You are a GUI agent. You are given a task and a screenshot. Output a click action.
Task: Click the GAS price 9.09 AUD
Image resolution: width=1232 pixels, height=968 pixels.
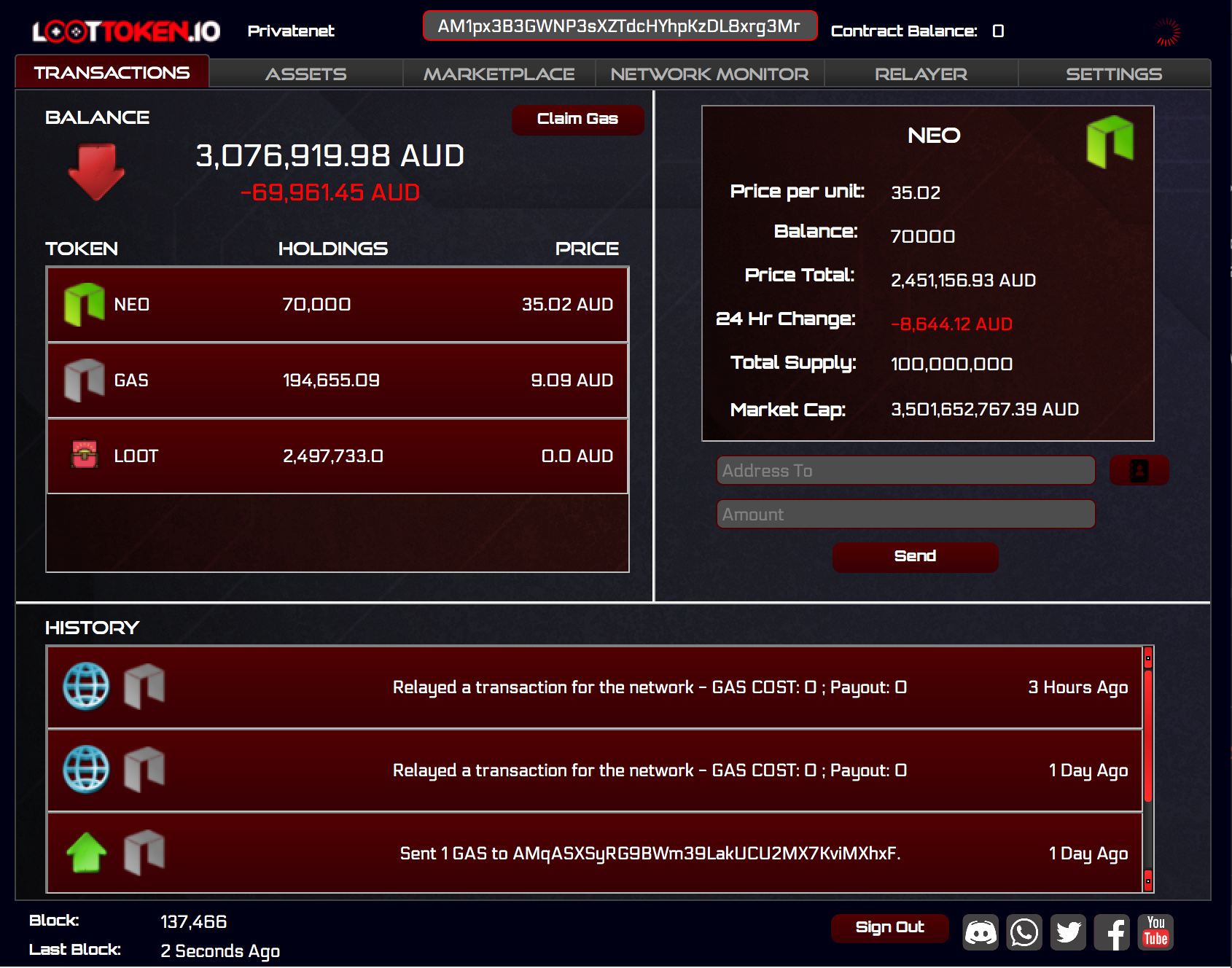pos(572,380)
